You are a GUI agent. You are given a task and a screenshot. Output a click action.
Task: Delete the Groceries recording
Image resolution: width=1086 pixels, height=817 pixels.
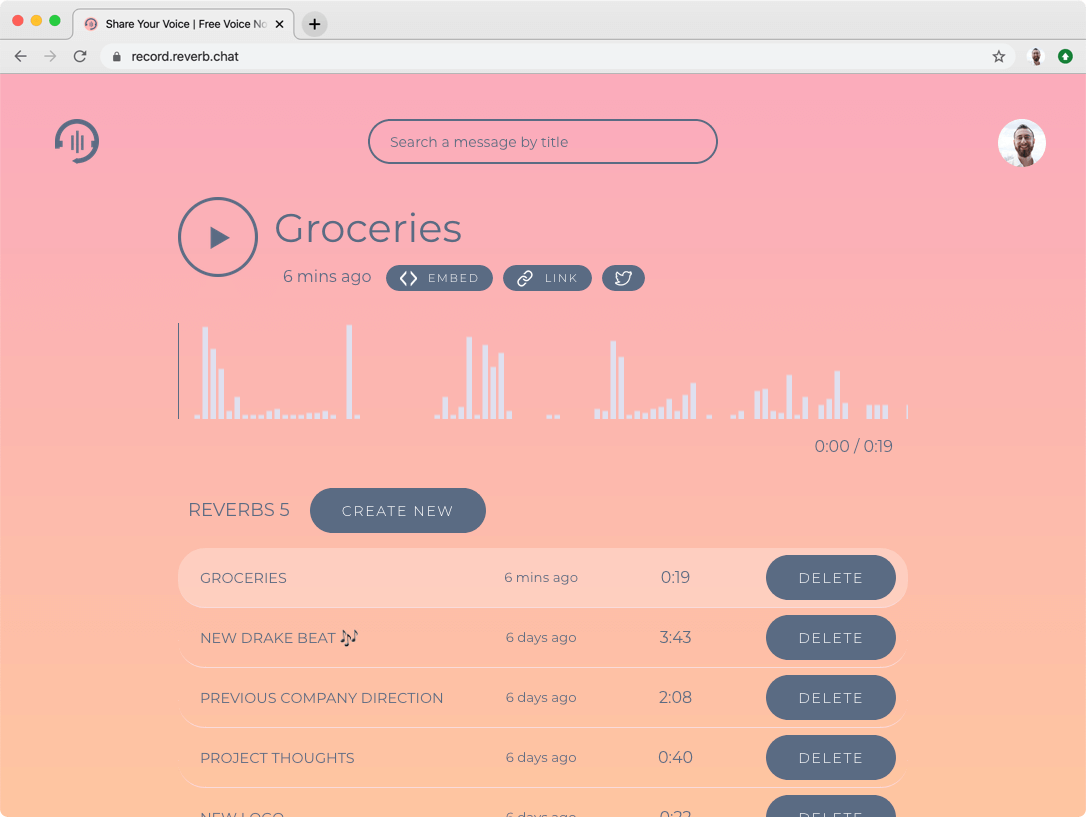click(830, 577)
